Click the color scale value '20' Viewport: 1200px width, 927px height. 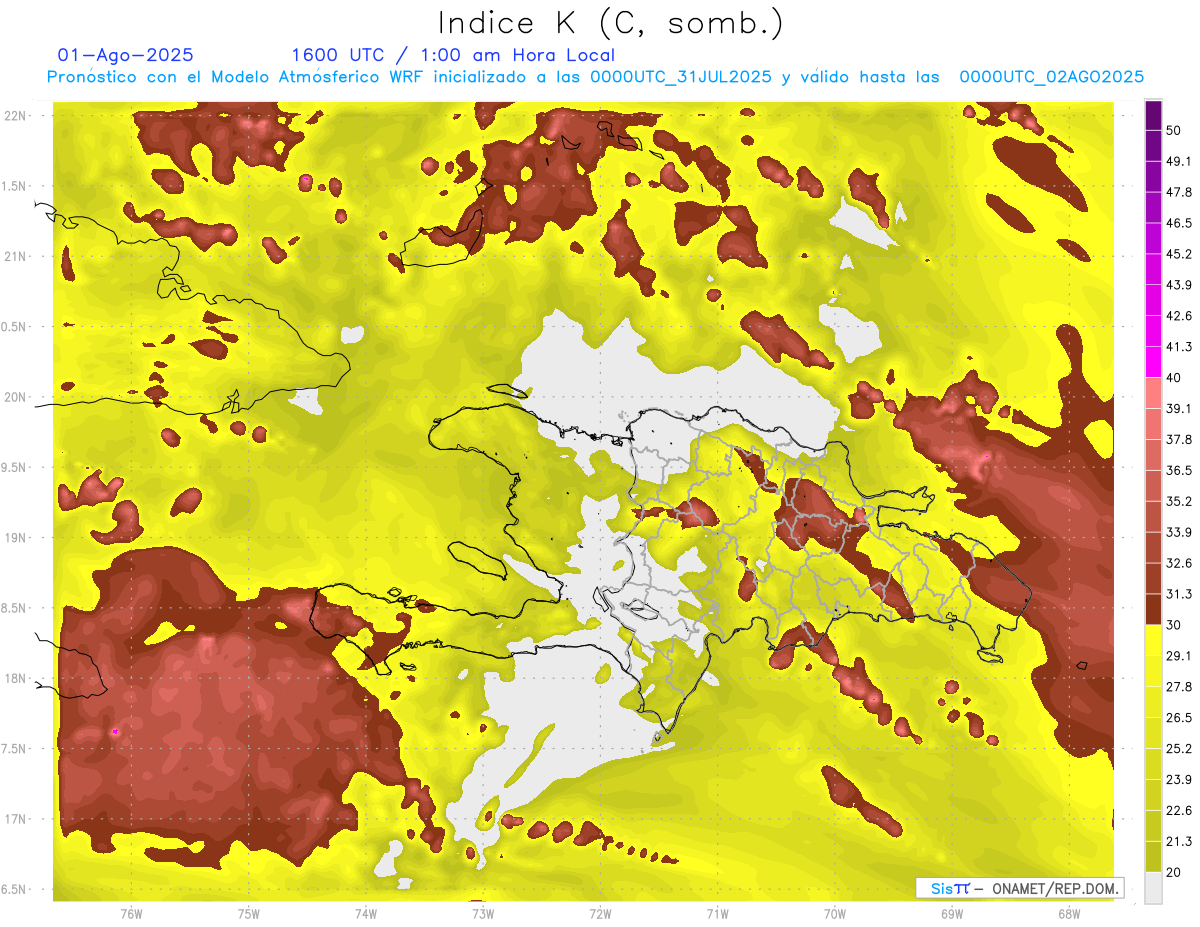click(x=1174, y=873)
